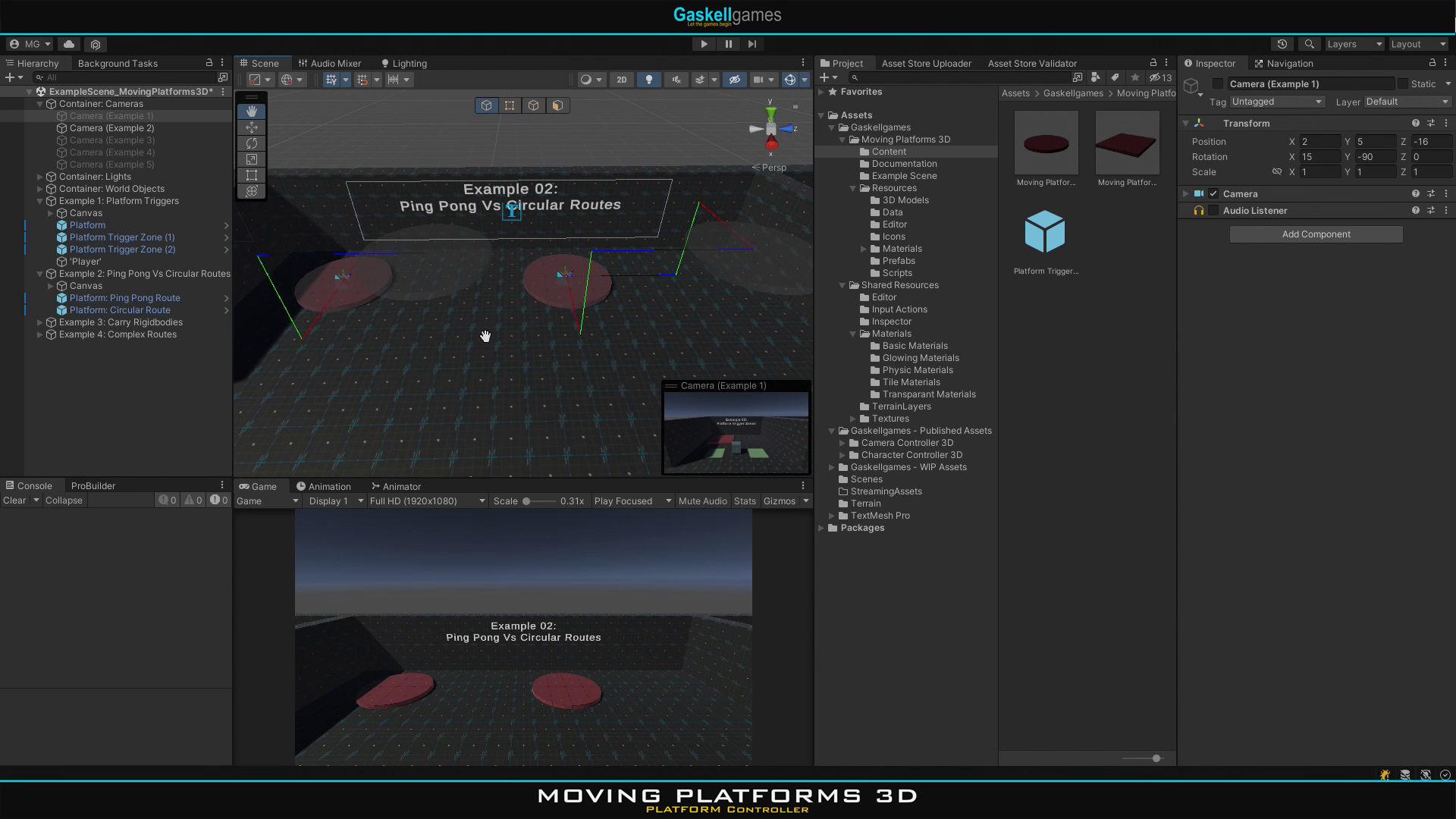Toggle scene visibility eye icon in toolbar

(734, 80)
